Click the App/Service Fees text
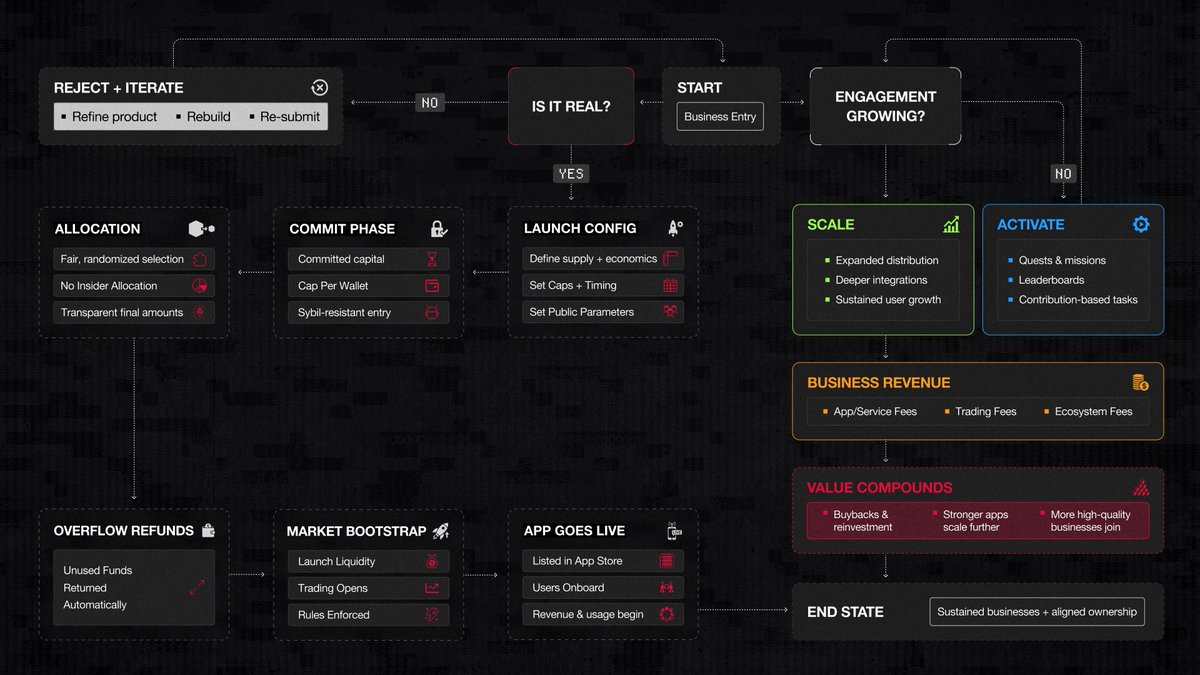Image resolution: width=1200 pixels, height=675 pixels. (875, 412)
